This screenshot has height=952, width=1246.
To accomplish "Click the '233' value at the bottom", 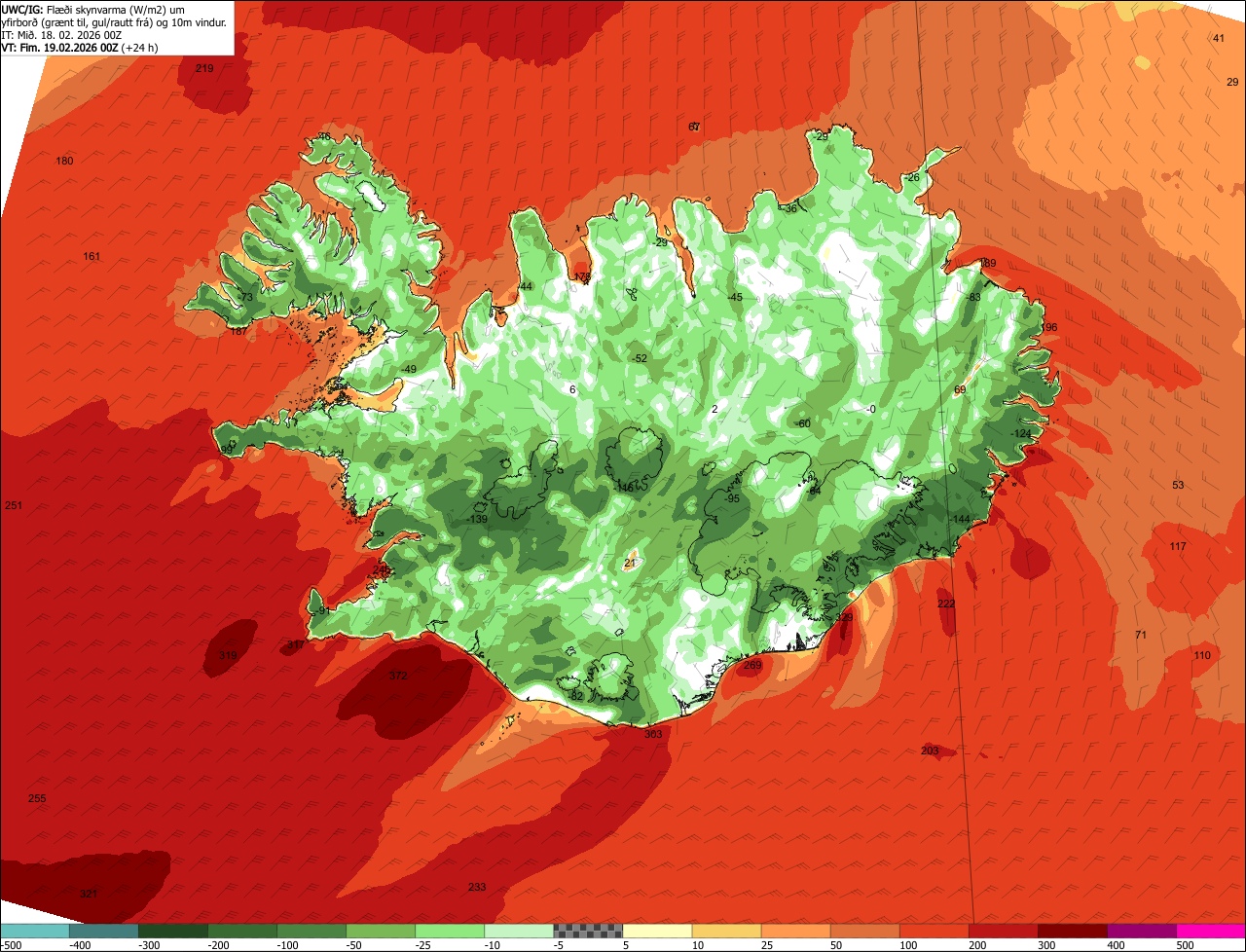I will (x=477, y=887).
